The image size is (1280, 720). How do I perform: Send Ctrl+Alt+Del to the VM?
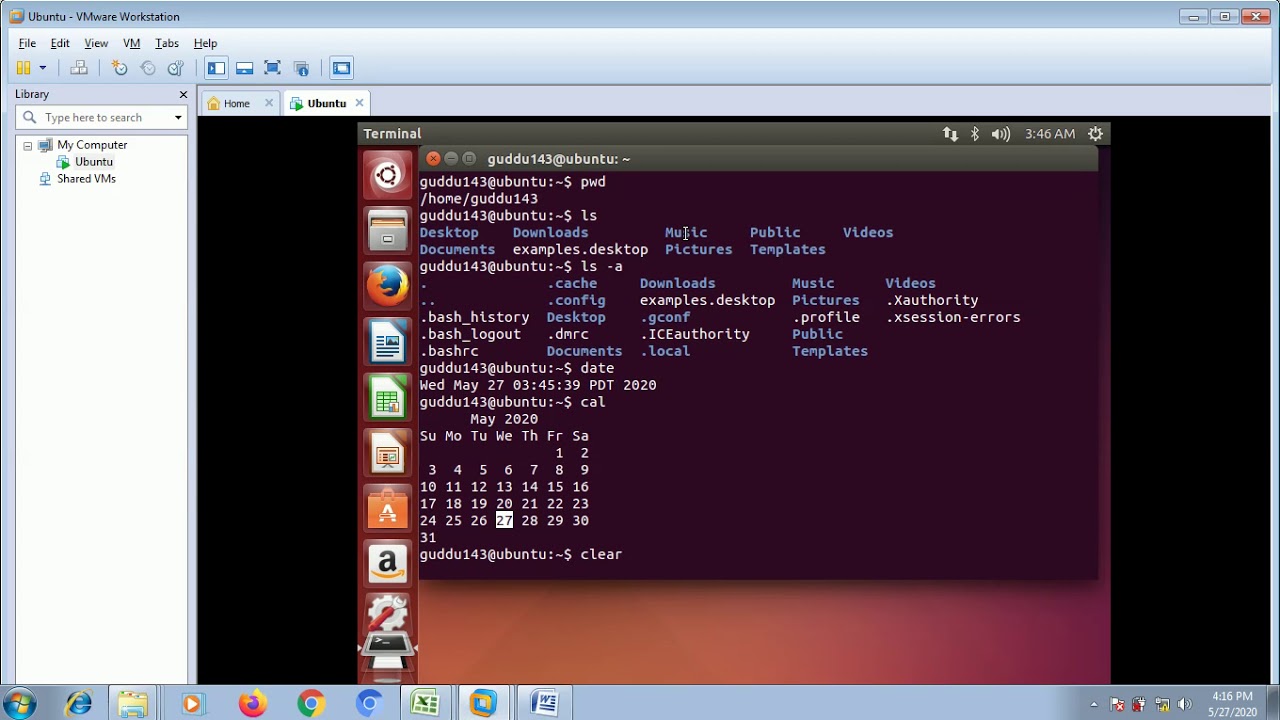tap(79, 68)
